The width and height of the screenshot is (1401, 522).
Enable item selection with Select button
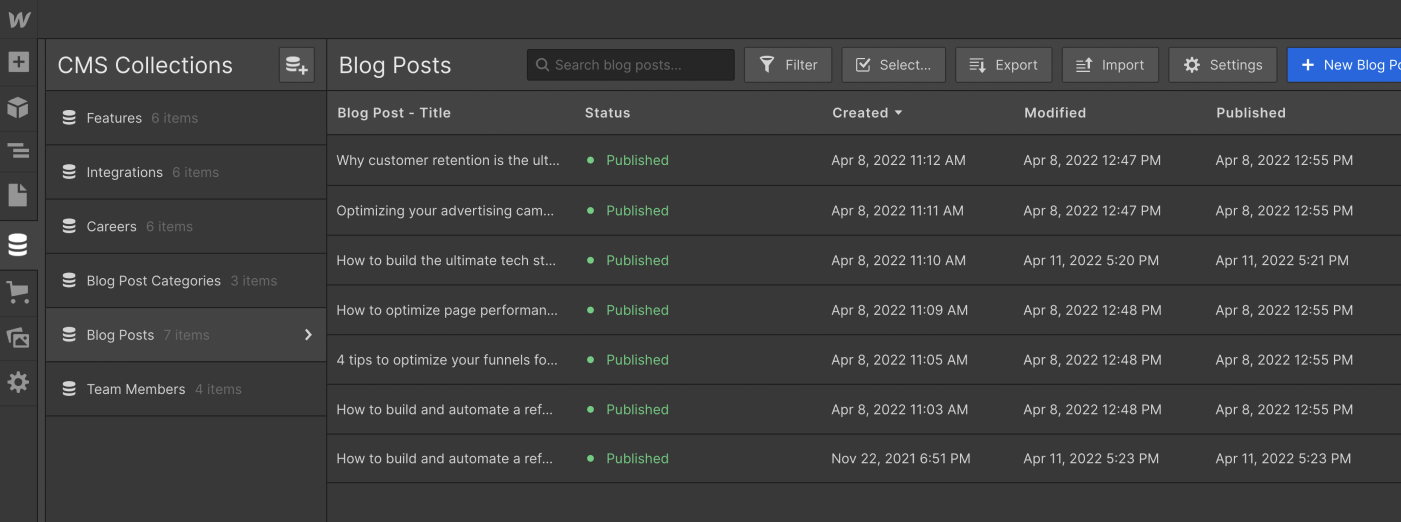893,65
